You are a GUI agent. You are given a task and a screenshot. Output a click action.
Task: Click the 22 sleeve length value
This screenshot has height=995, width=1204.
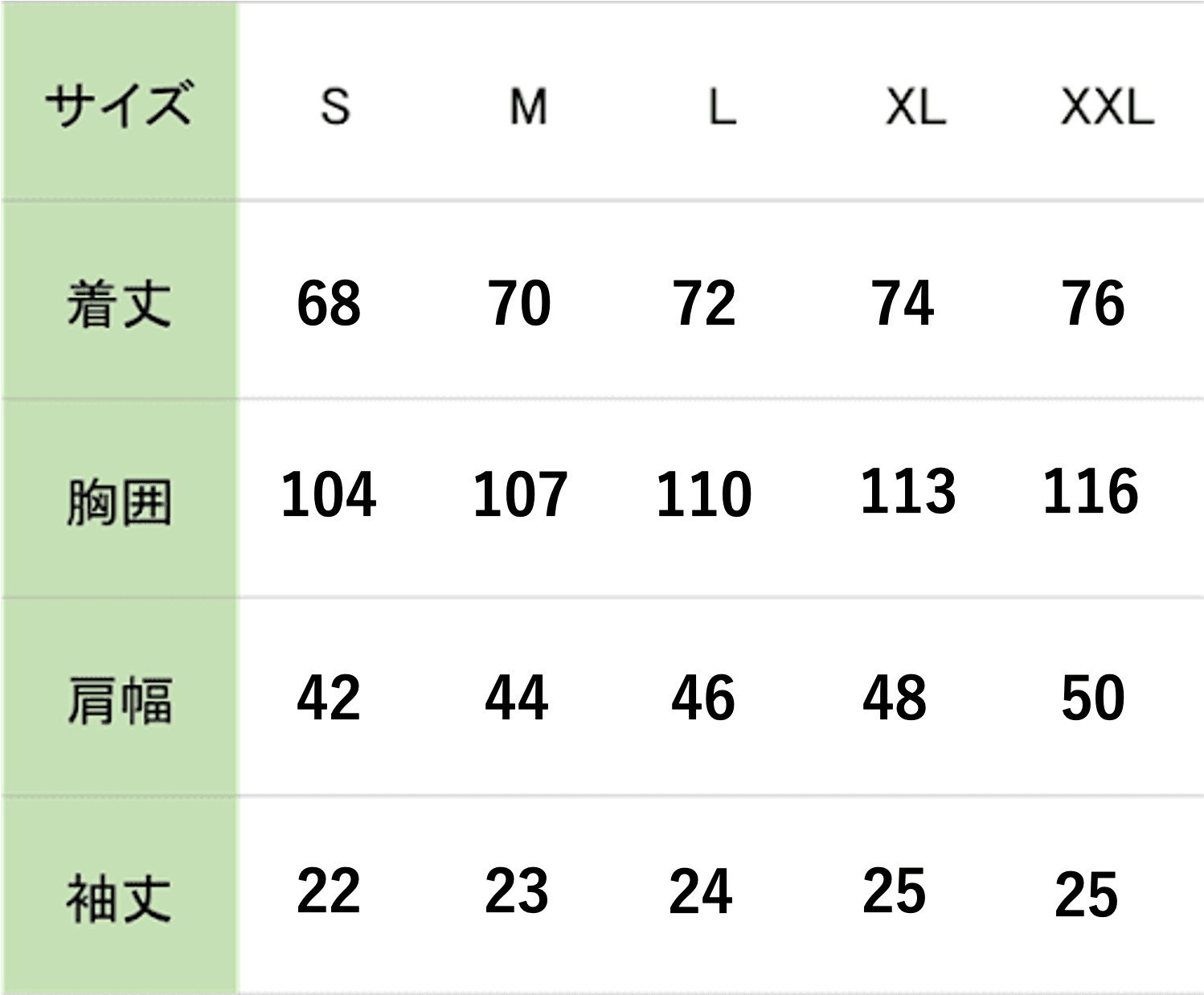pos(329,891)
